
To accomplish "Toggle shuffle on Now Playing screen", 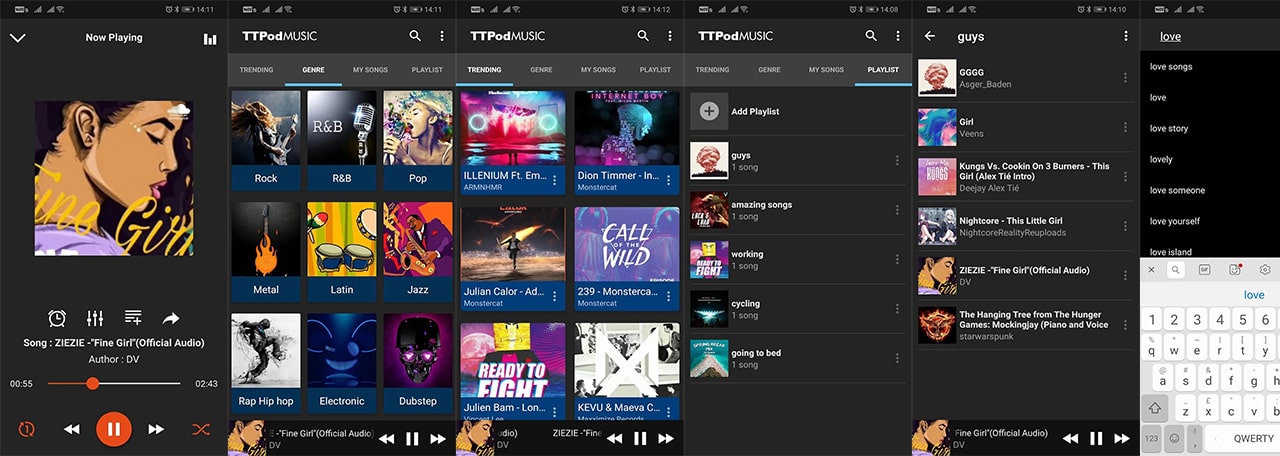I will 201,429.
